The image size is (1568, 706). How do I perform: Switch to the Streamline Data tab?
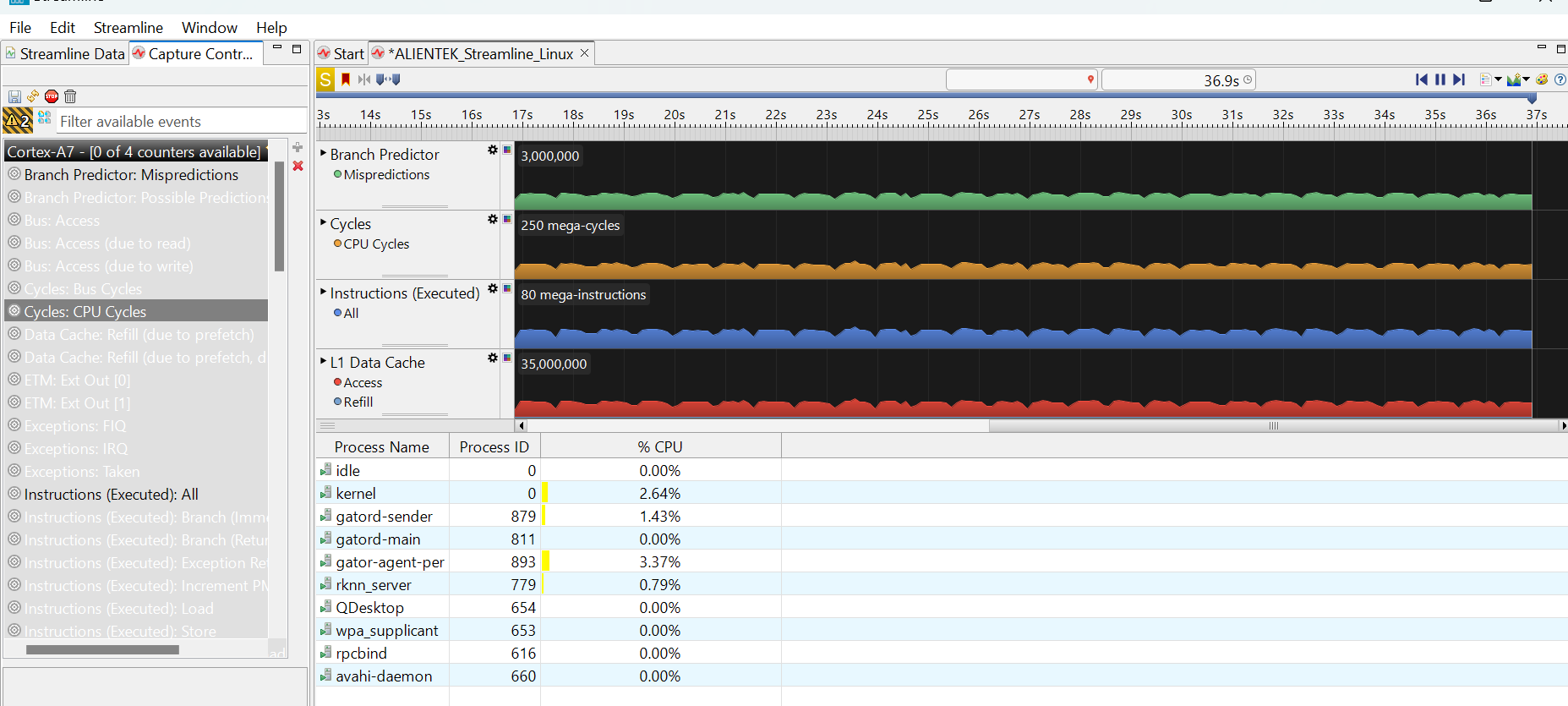(66, 54)
